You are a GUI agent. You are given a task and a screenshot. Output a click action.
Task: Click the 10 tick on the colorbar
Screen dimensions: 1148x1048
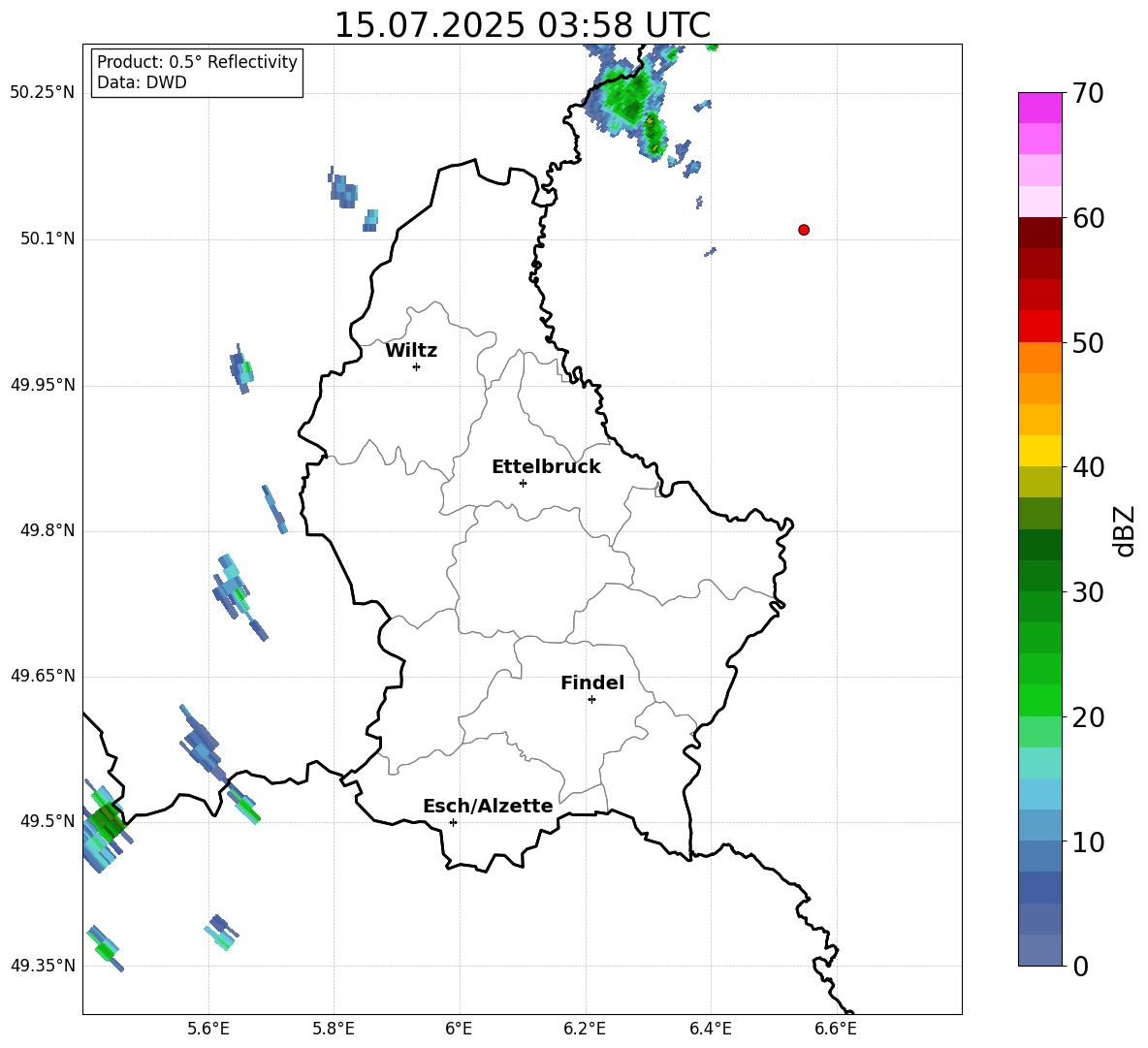[x=1088, y=842]
